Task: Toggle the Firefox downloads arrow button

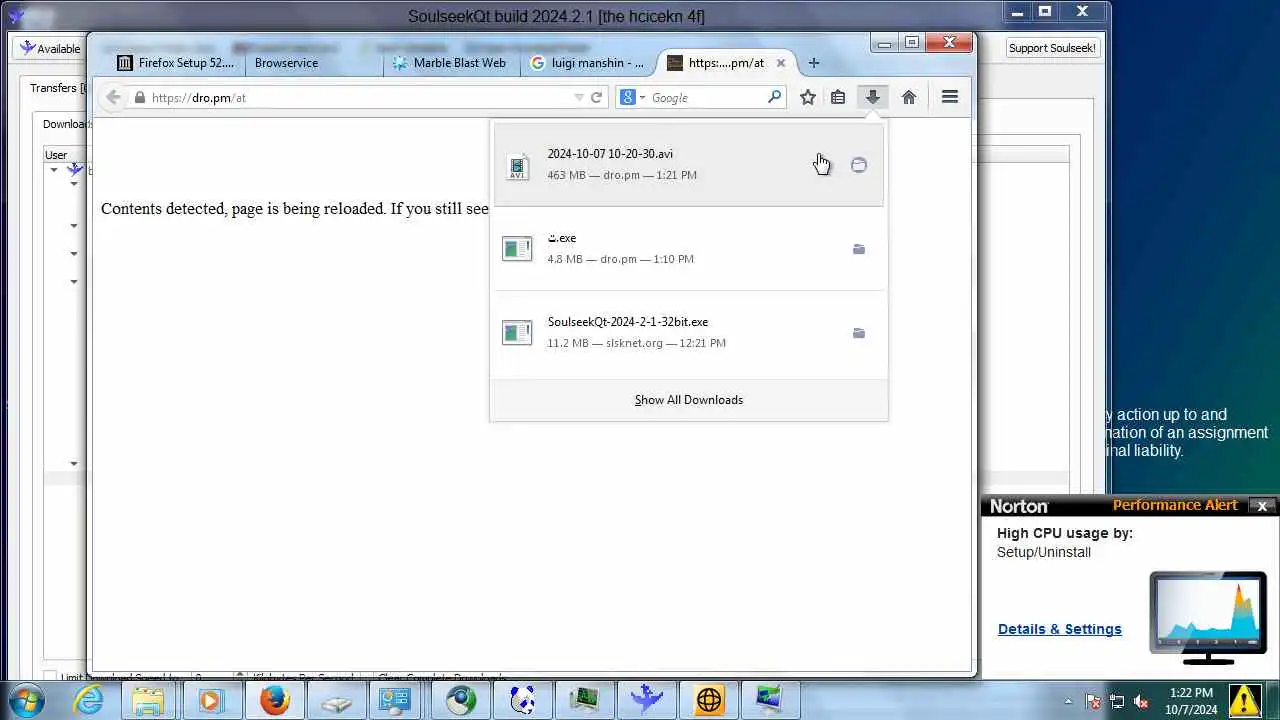Action: 872,97
